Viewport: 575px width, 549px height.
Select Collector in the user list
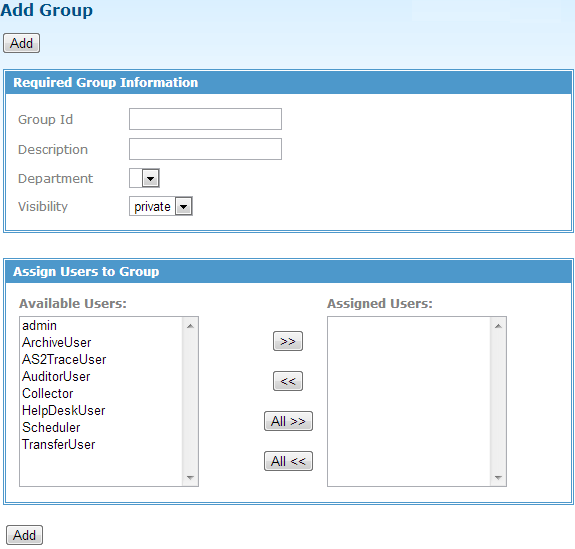(x=102, y=394)
